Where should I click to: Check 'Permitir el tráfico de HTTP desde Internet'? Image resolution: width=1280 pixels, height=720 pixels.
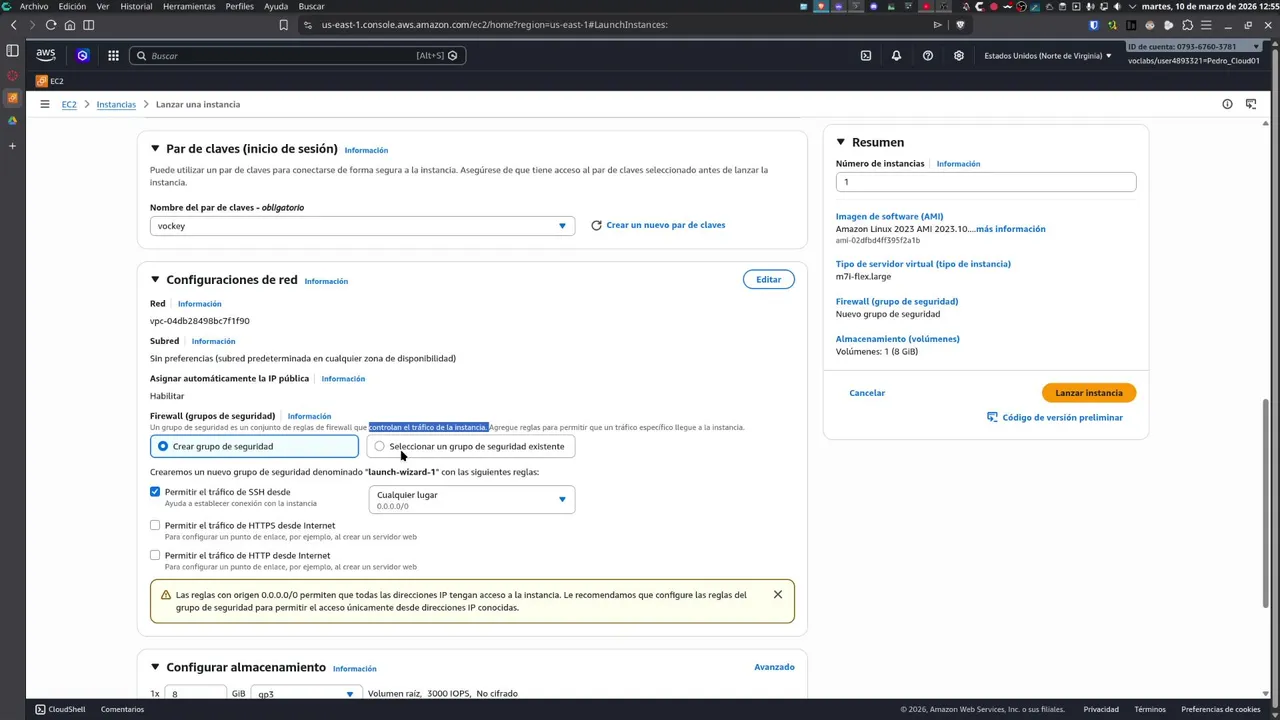155,555
